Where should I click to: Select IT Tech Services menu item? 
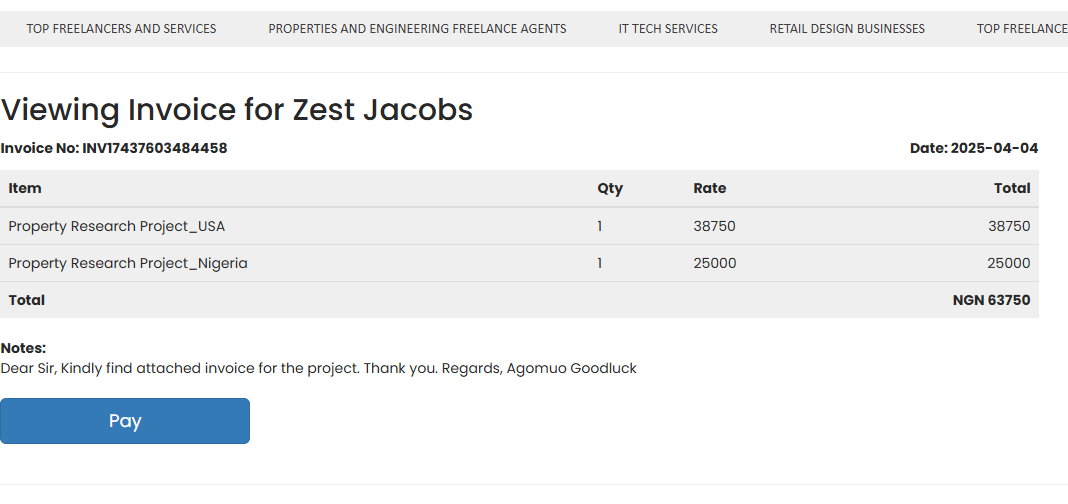coord(668,29)
